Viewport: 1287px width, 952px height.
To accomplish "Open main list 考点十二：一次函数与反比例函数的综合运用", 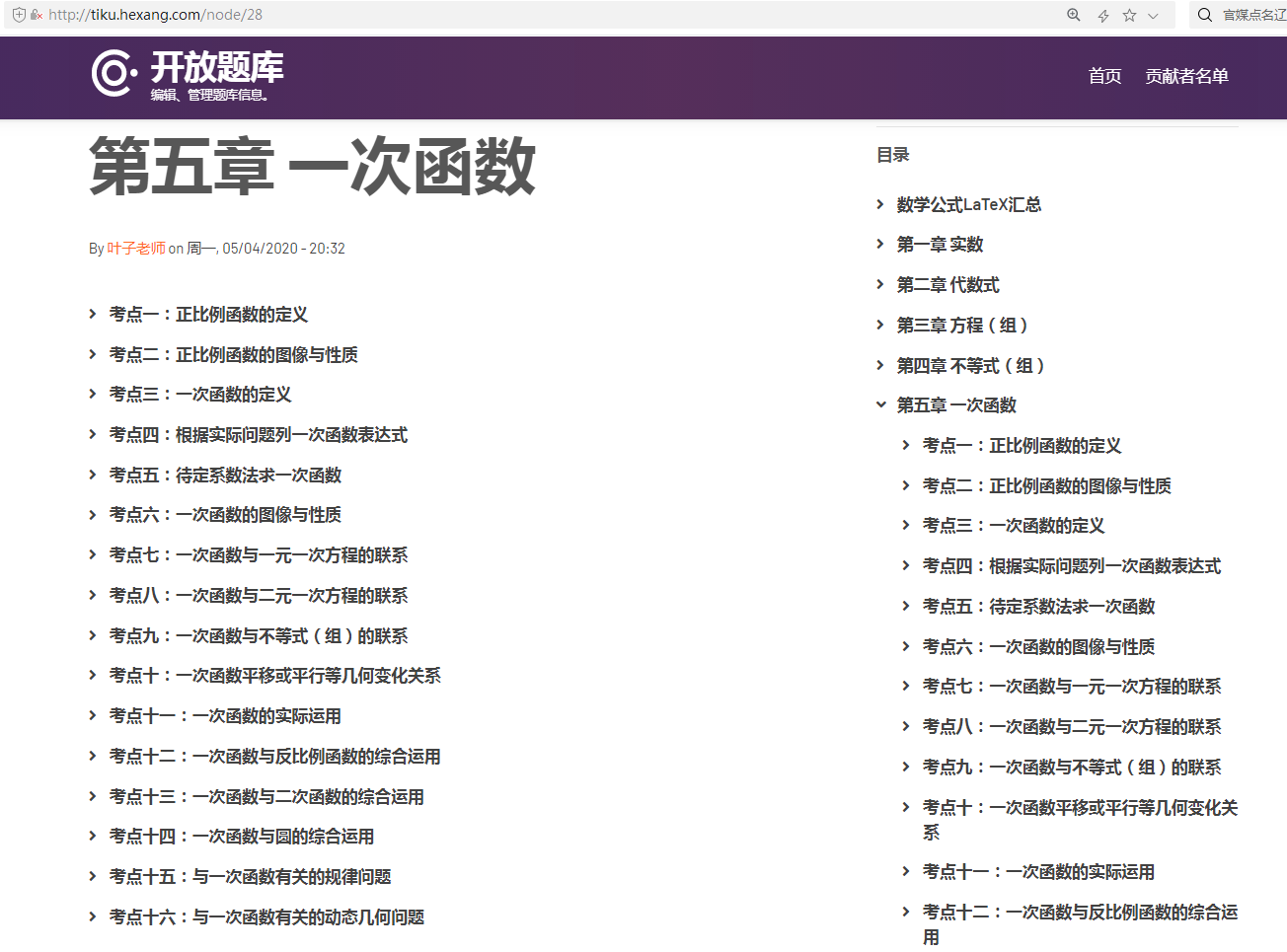I will [275, 756].
